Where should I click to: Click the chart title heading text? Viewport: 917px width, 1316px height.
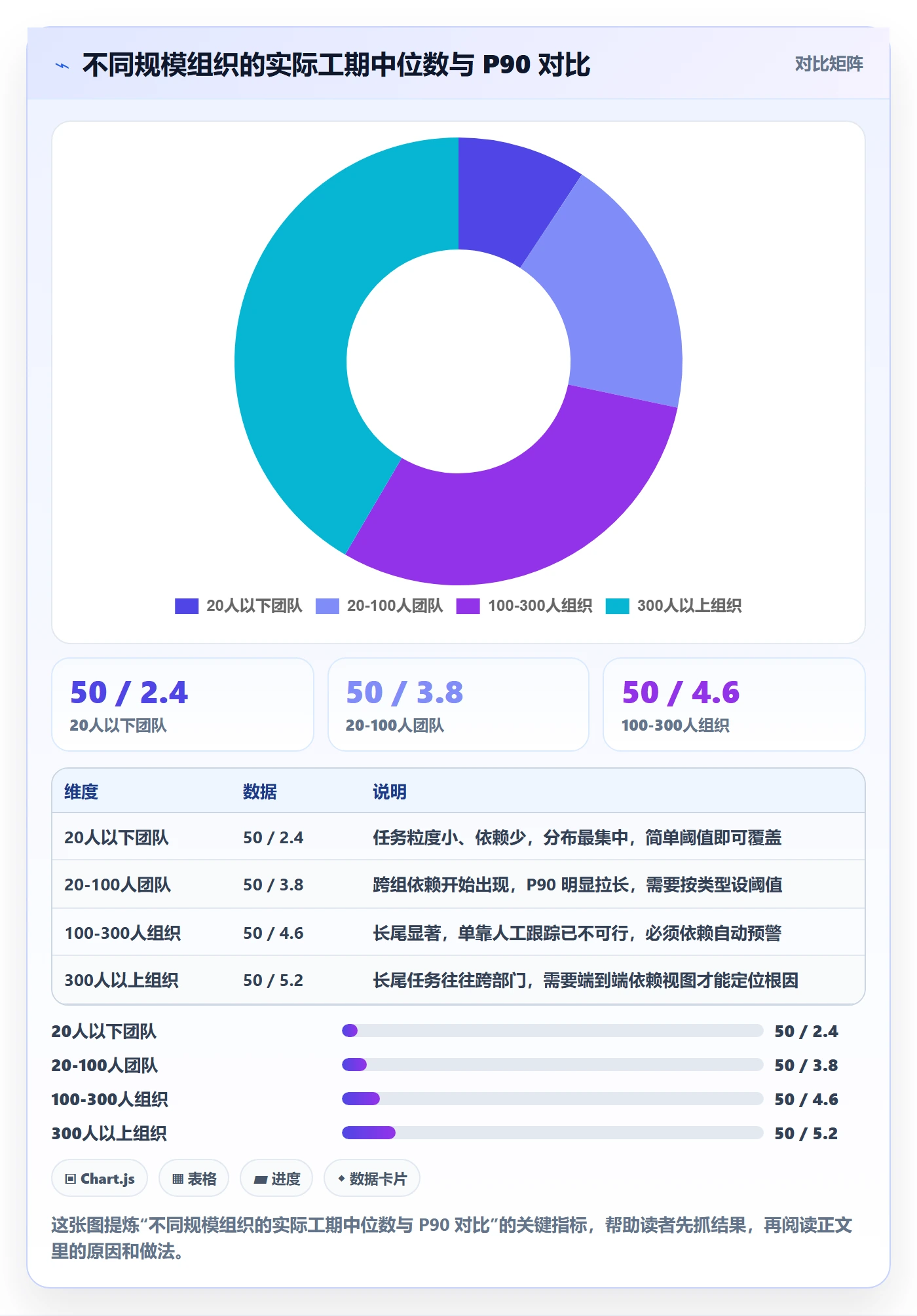coord(336,65)
